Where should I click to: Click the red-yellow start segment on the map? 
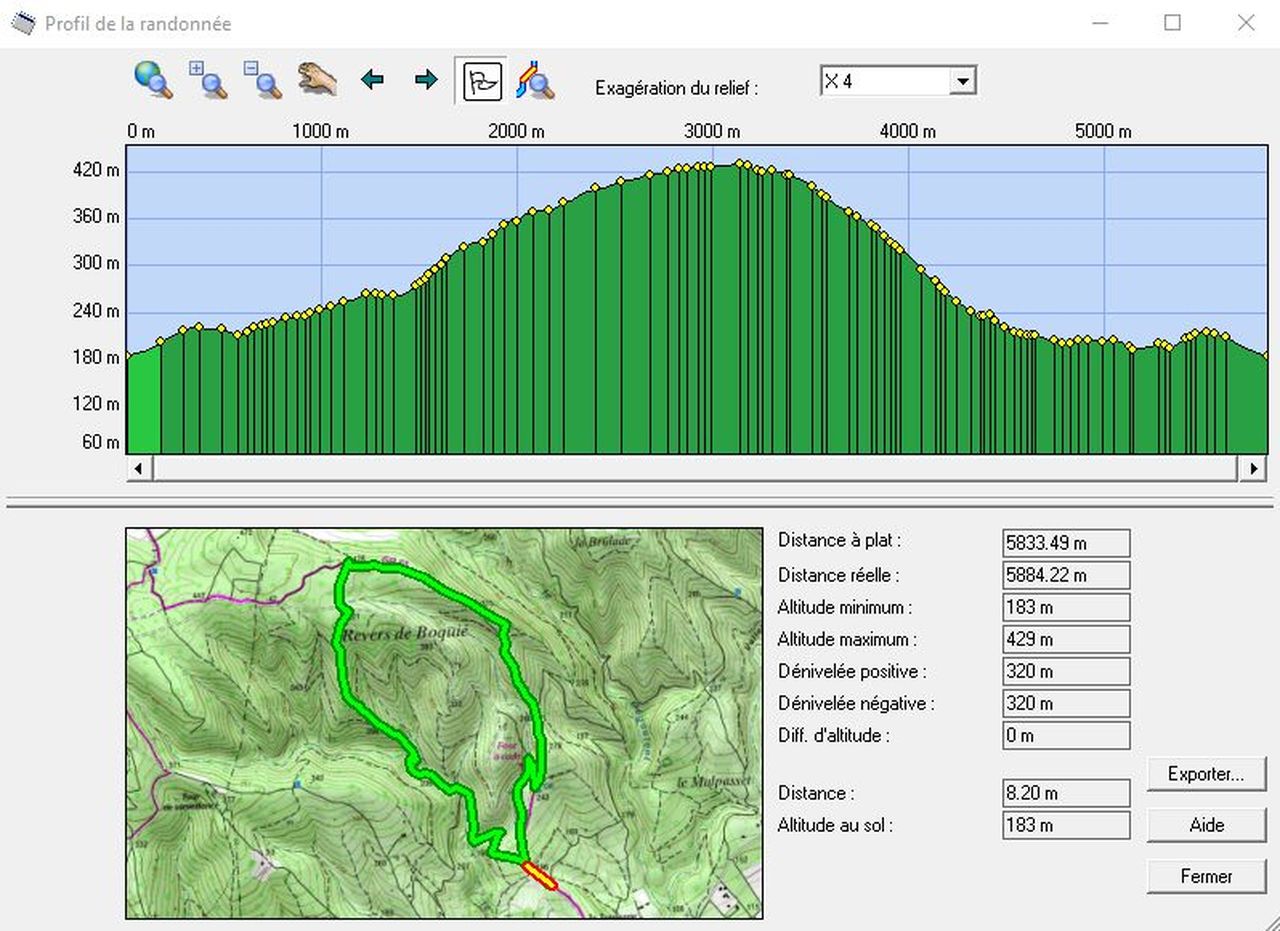click(x=539, y=876)
